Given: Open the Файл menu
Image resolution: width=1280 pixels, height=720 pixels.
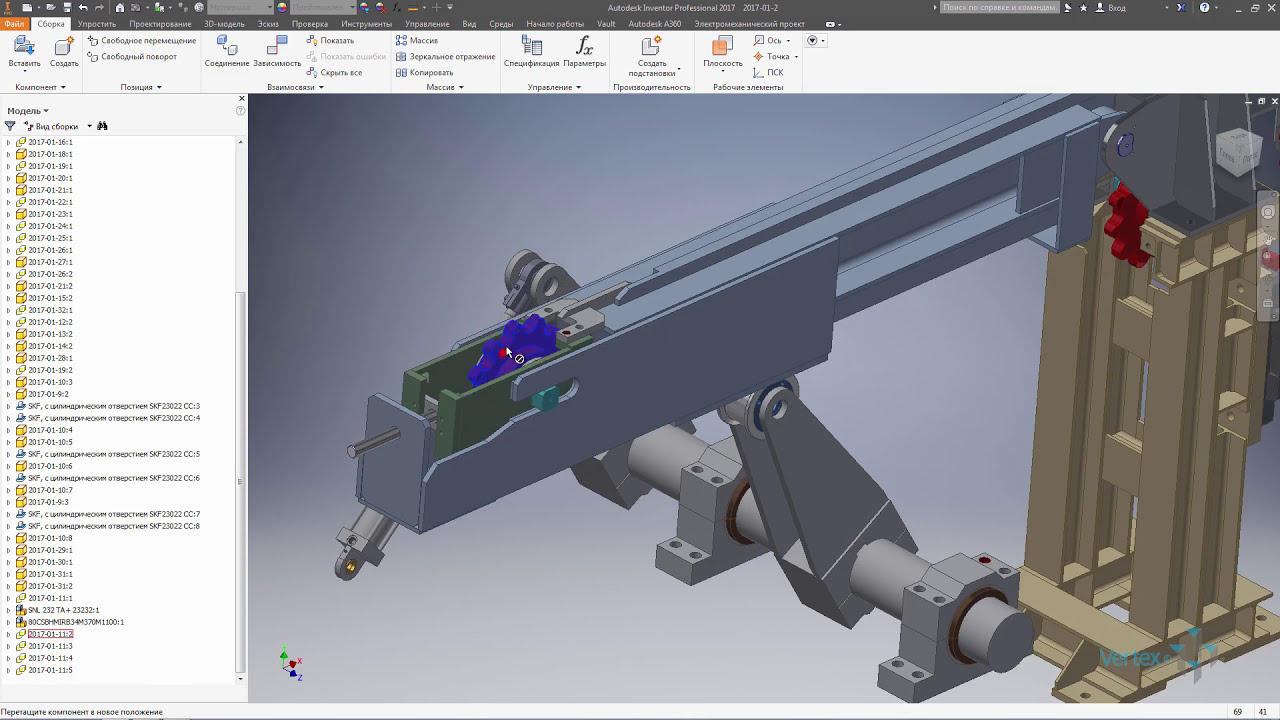Looking at the screenshot, I should point(14,24).
